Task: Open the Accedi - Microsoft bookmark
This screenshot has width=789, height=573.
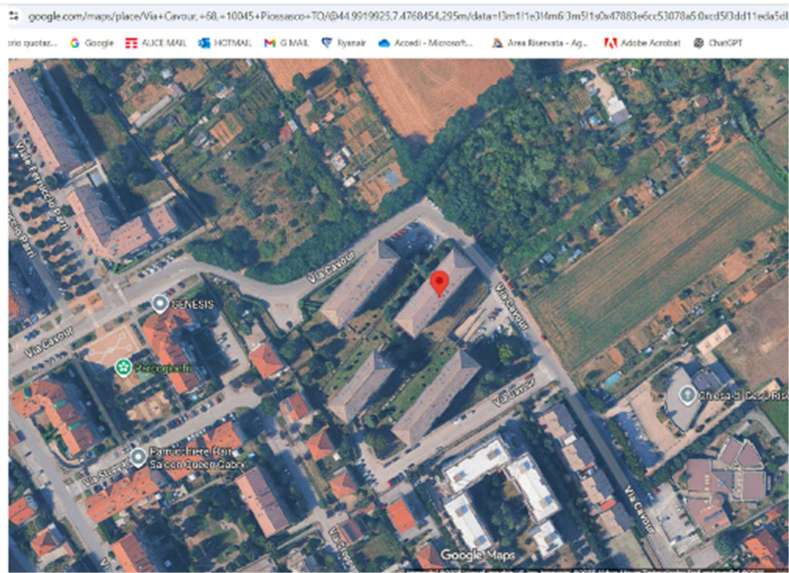Action: tap(426, 43)
